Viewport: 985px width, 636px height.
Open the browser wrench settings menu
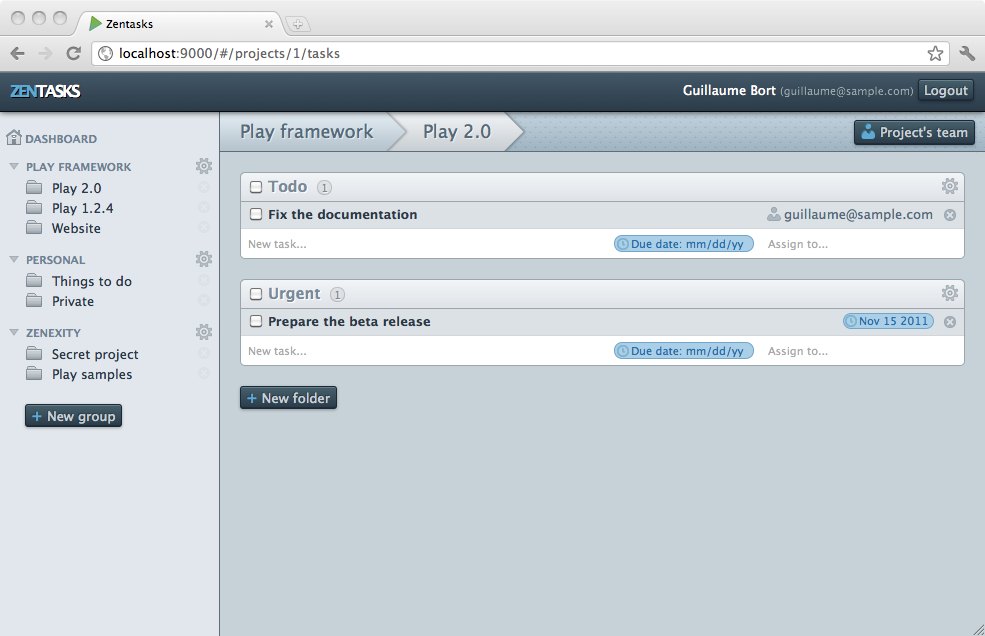(x=966, y=54)
